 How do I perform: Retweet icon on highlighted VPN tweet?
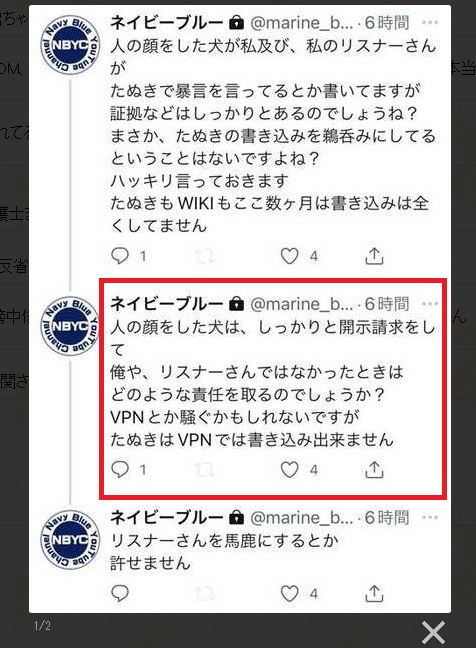[205, 470]
